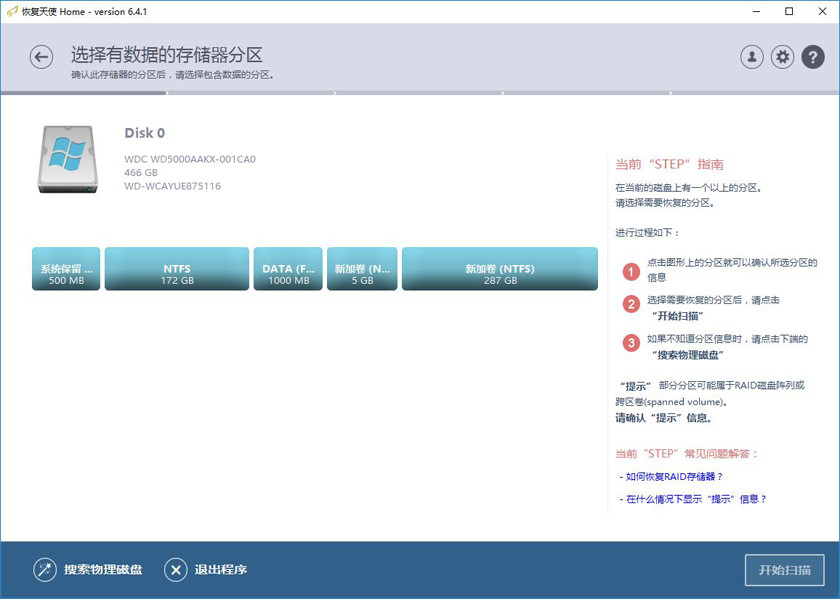This screenshot has height=599, width=840.
Task: Click the 当前 STEP 指南 heading
Action: (669, 164)
